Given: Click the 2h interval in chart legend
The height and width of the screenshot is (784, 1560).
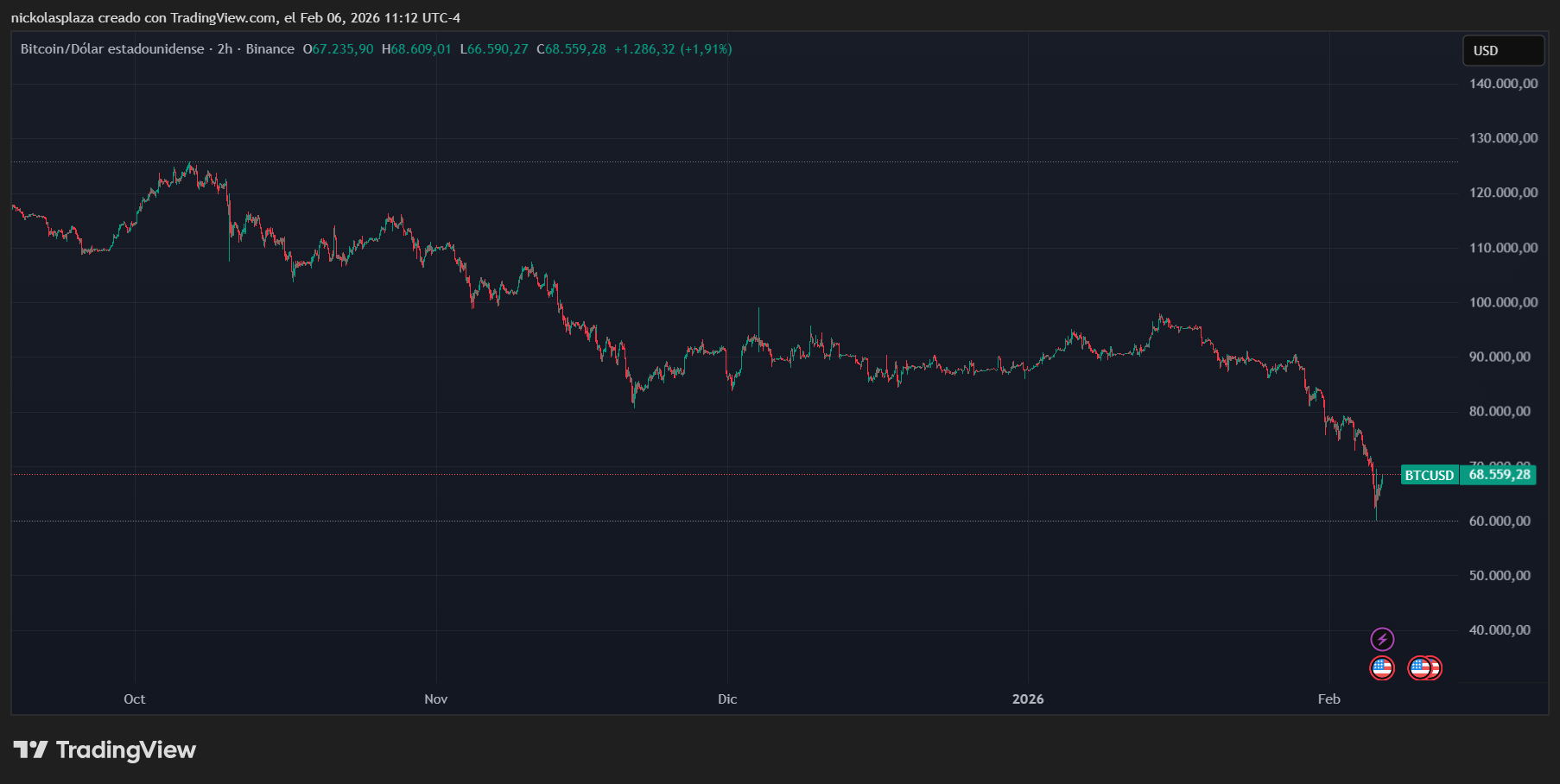Looking at the screenshot, I should tap(225, 49).
